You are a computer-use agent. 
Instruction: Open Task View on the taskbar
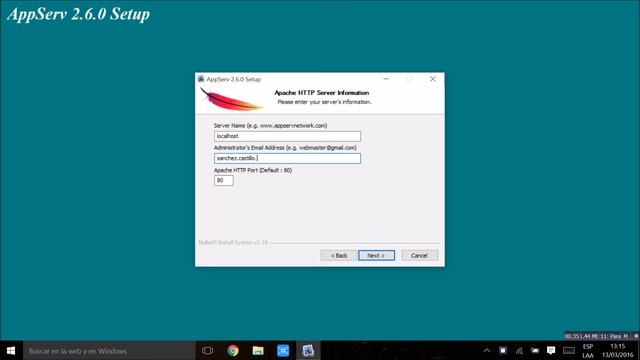[207, 351]
